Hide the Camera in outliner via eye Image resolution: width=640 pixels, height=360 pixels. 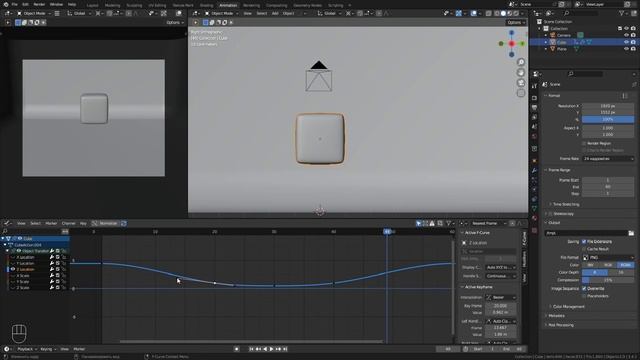tap(626, 35)
